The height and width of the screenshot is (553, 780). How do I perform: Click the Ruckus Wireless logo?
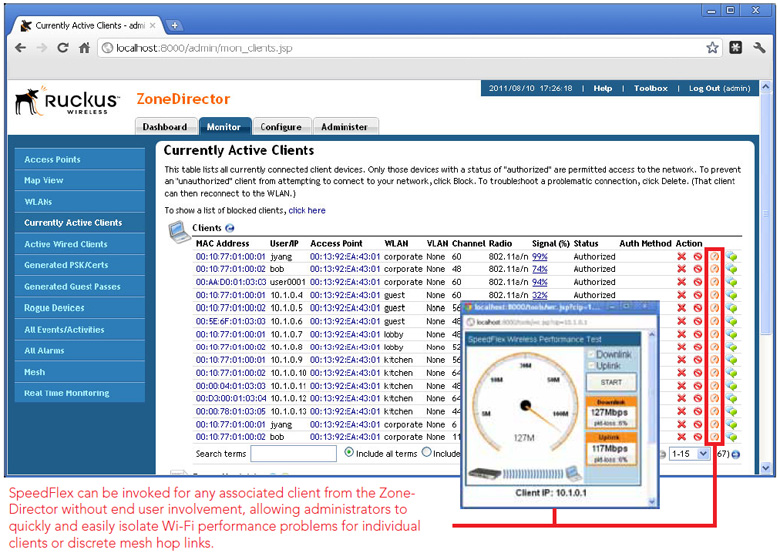tap(68, 101)
